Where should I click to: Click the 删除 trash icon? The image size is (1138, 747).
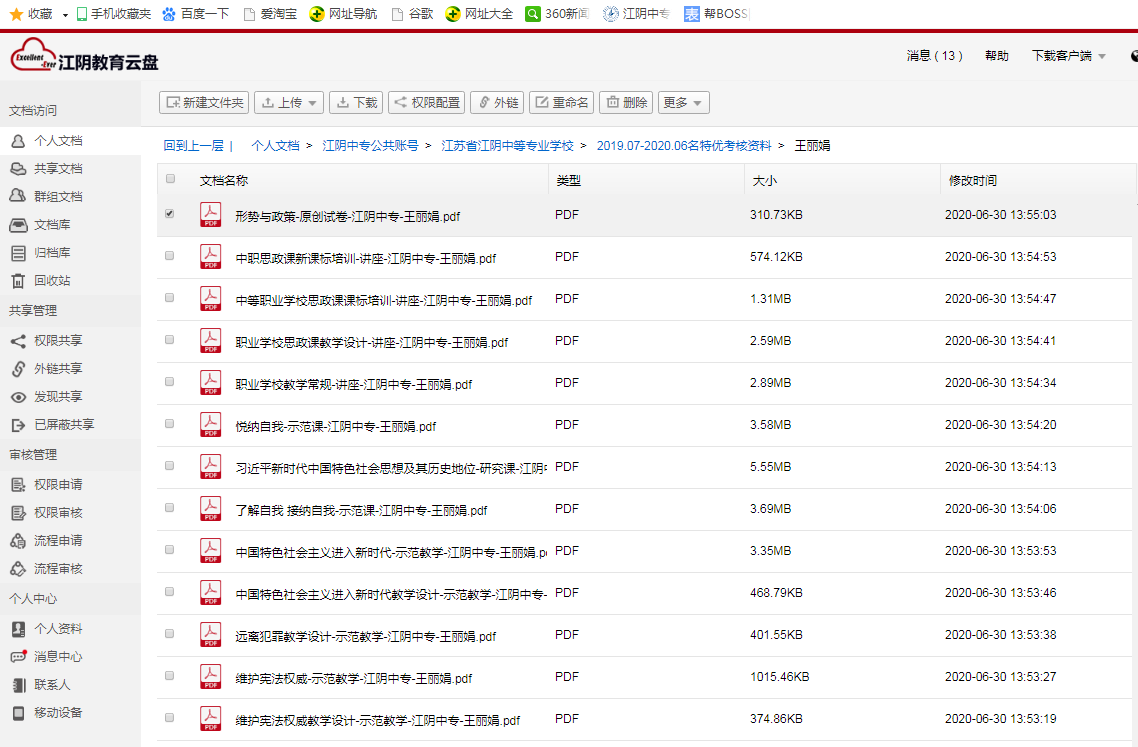pyautogui.click(x=612, y=103)
